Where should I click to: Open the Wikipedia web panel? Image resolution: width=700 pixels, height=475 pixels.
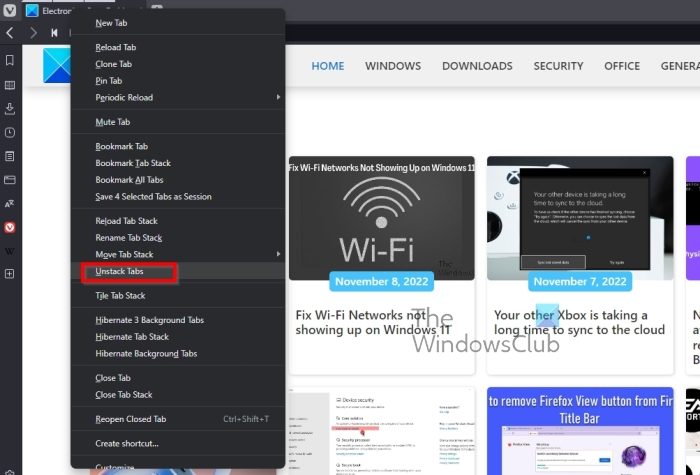coord(9,251)
